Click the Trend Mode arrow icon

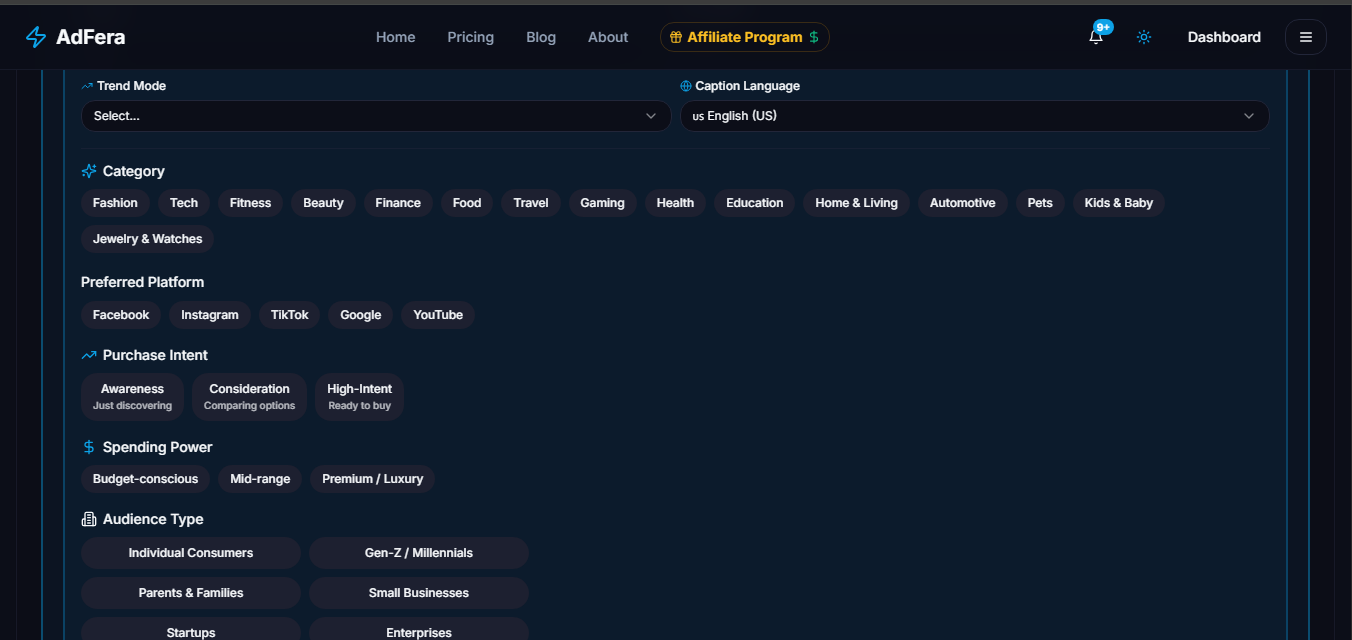tap(87, 86)
